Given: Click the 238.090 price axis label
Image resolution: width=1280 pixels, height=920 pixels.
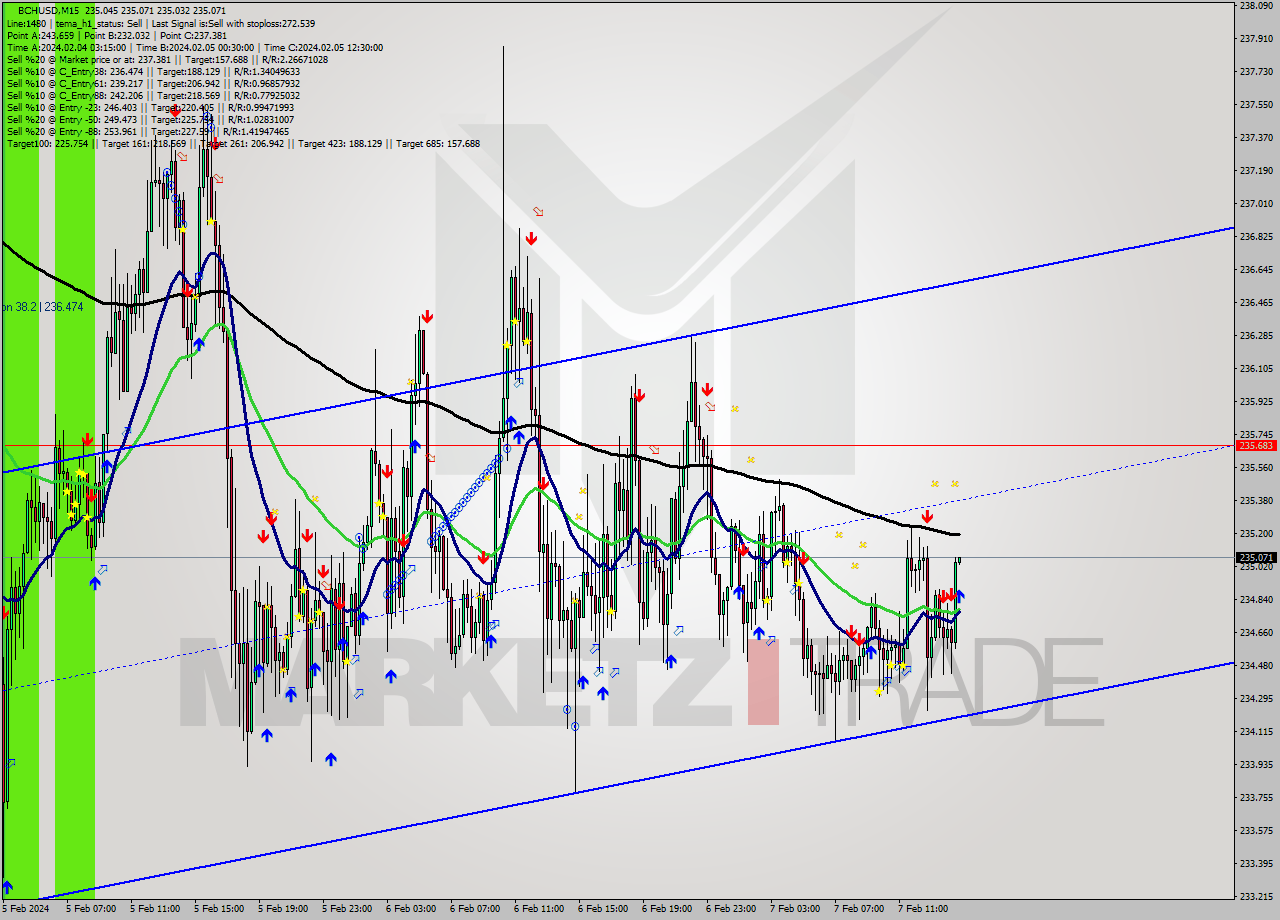Looking at the screenshot, I should pyautogui.click(x=1256, y=6).
